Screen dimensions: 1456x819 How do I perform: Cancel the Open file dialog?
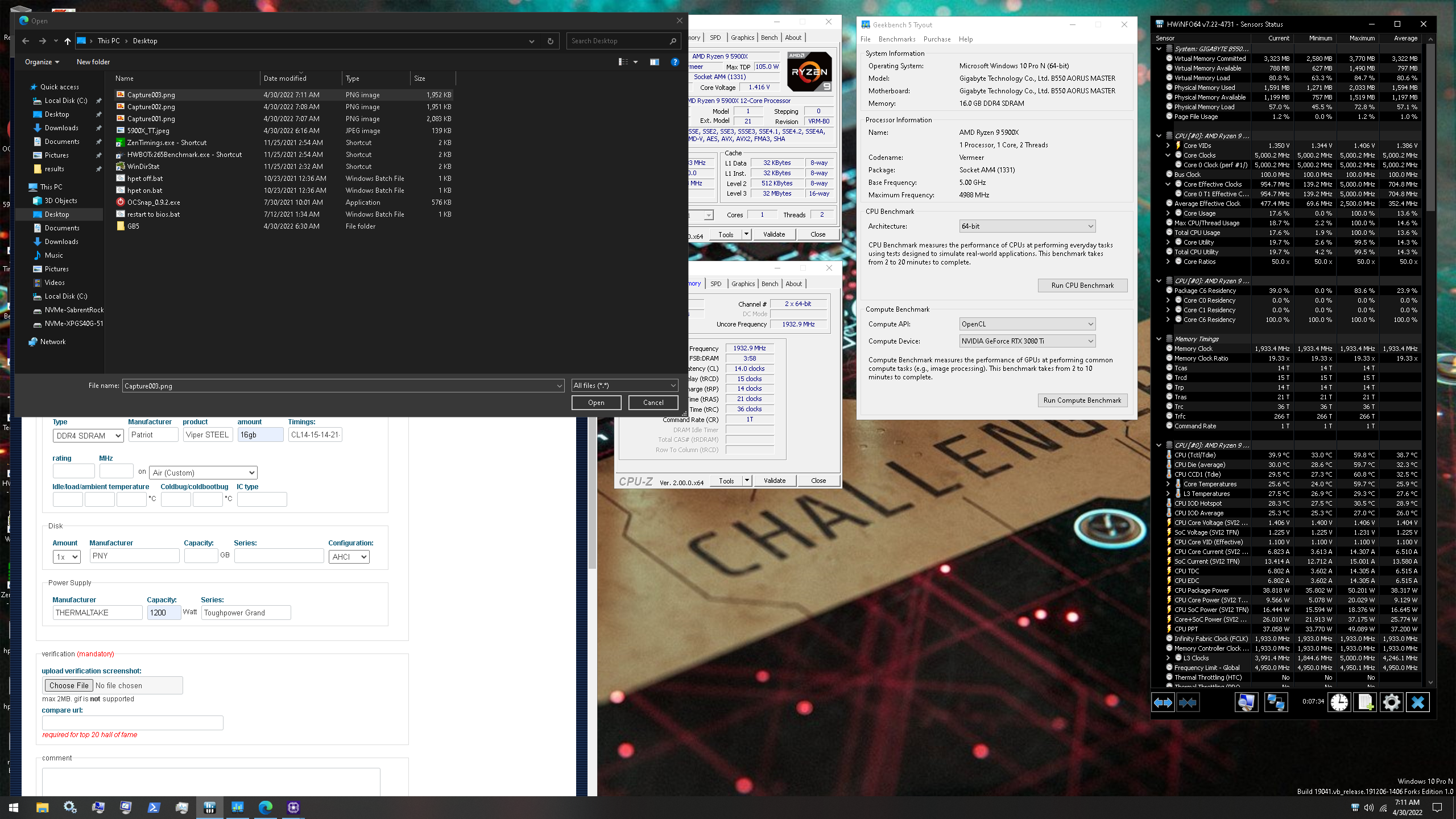coord(653,403)
